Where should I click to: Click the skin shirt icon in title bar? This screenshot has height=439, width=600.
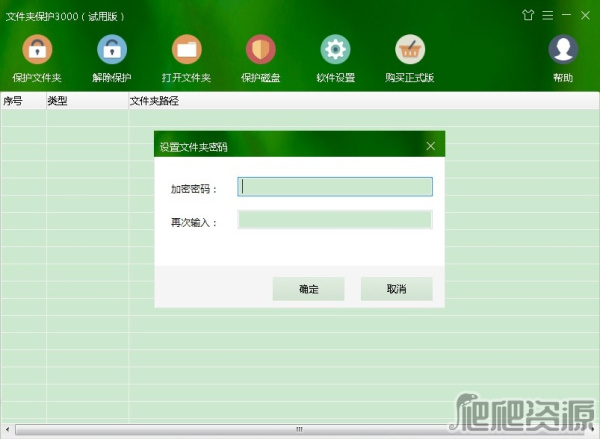point(528,15)
